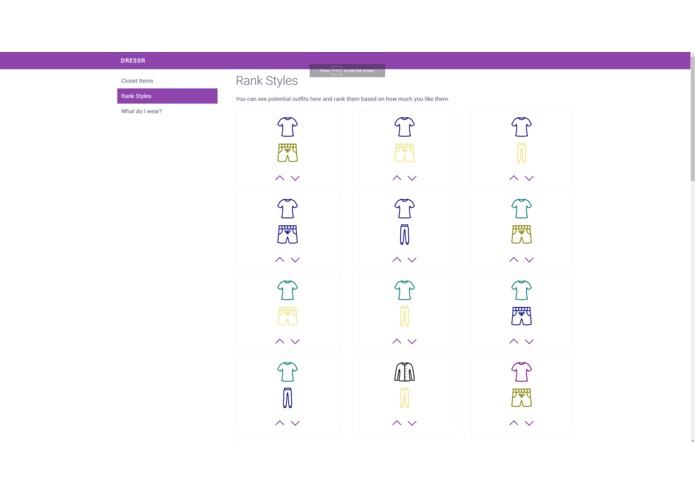
Task: Upvote teal tee with purple shorts outfit
Action: (x=514, y=341)
